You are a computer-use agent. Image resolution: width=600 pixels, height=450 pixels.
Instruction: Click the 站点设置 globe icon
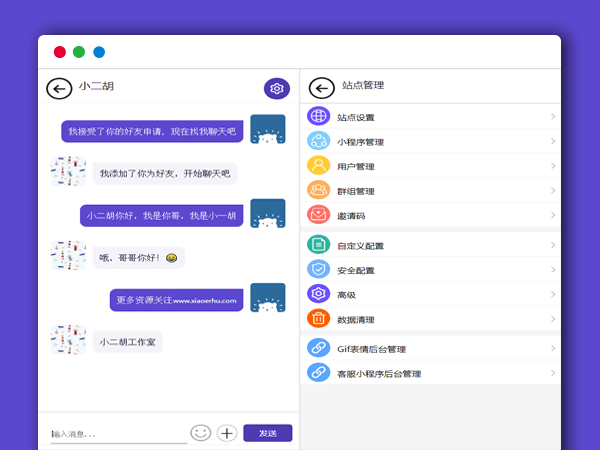tap(319, 117)
